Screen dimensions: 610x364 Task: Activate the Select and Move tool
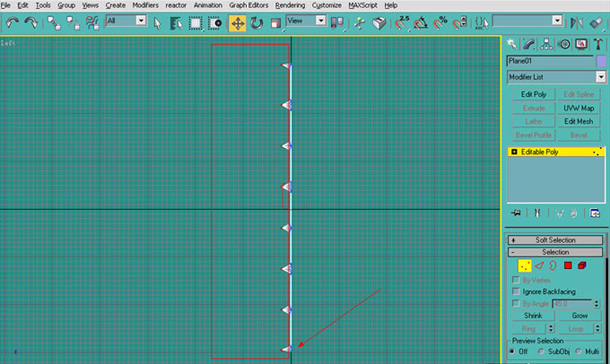point(237,23)
